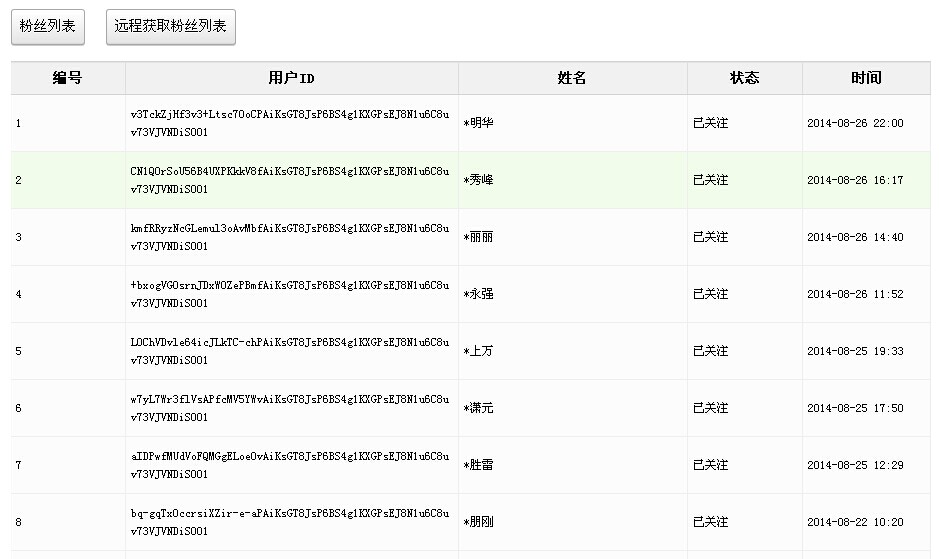Click the timestamp 2014-08-22 10:20
The width and height of the screenshot is (939, 559).
pyautogui.click(x=854, y=522)
